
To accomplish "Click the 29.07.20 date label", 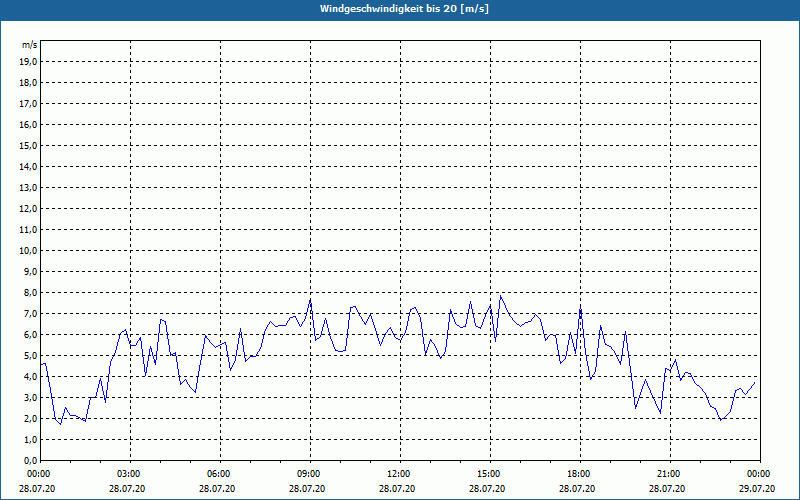I will [757, 488].
